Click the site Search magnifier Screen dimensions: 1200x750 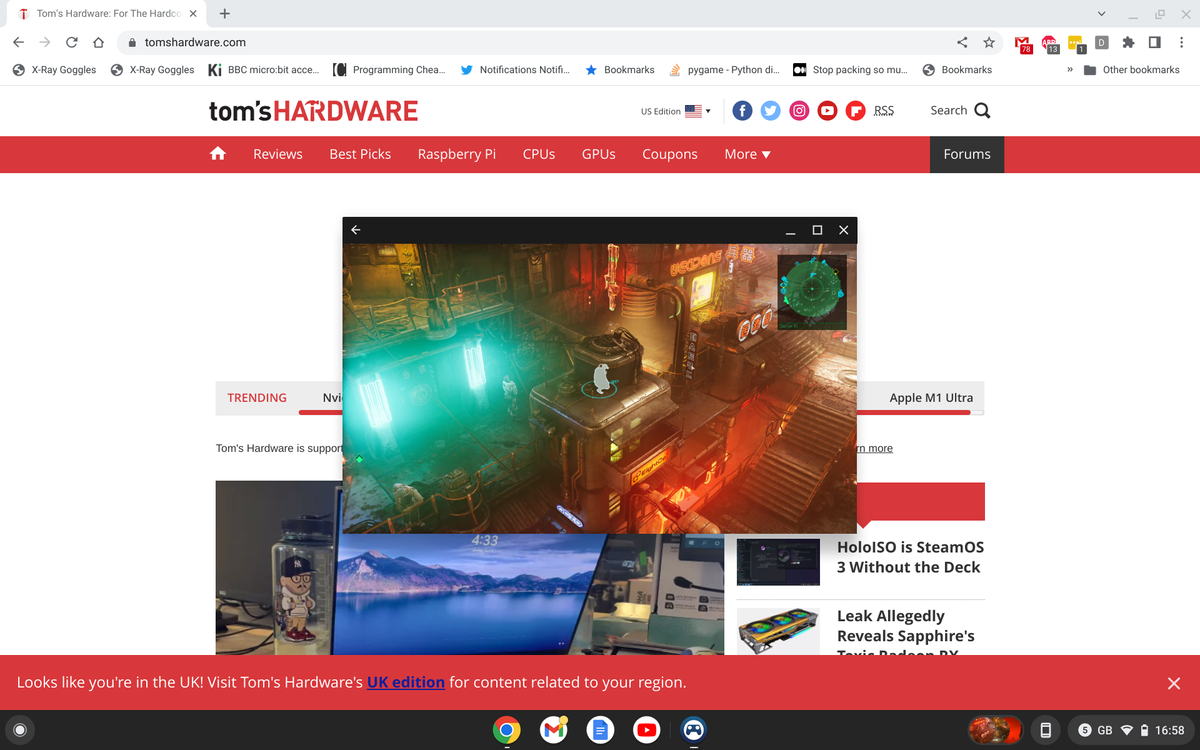(982, 111)
